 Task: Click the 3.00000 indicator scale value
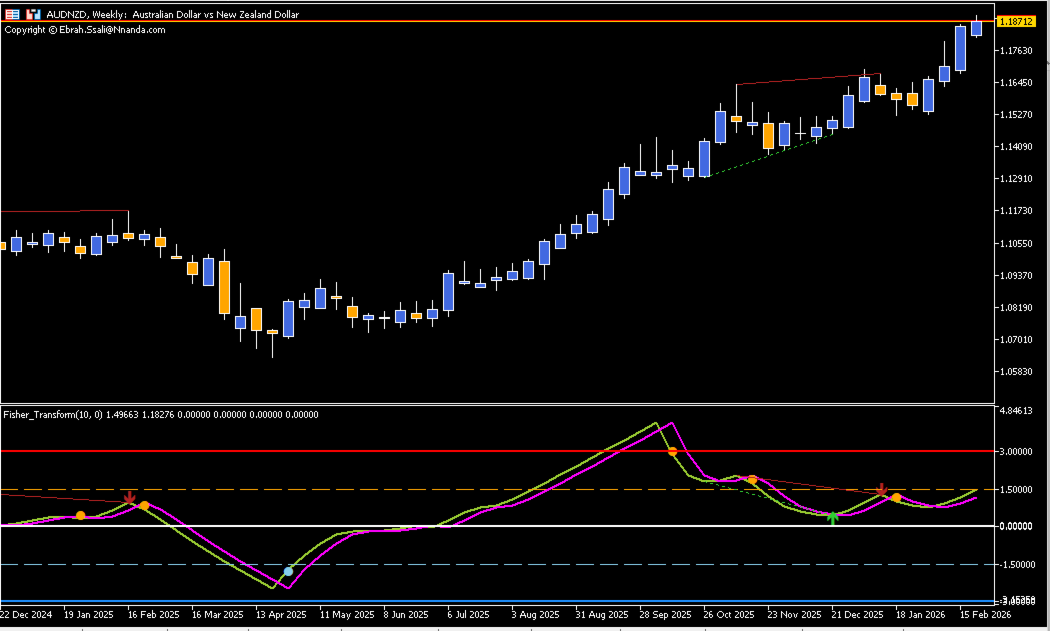(1015, 451)
